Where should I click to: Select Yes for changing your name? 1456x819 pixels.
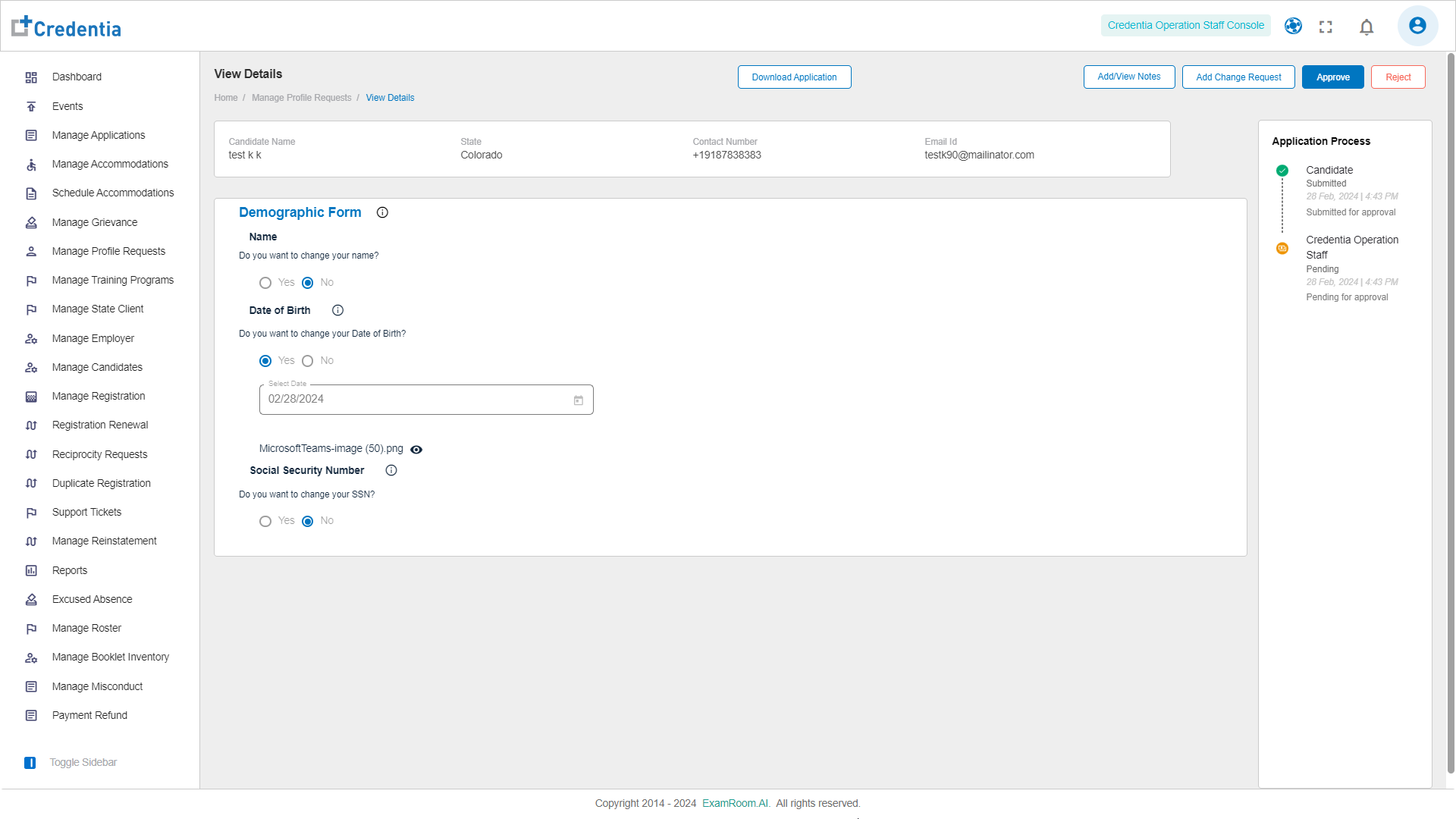click(265, 283)
